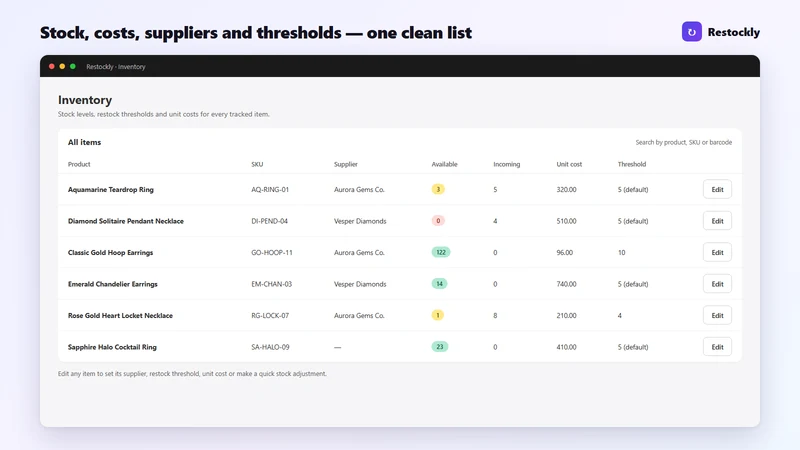
Task: Click SKU SA-HALO-09
Action: tap(270, 347)
